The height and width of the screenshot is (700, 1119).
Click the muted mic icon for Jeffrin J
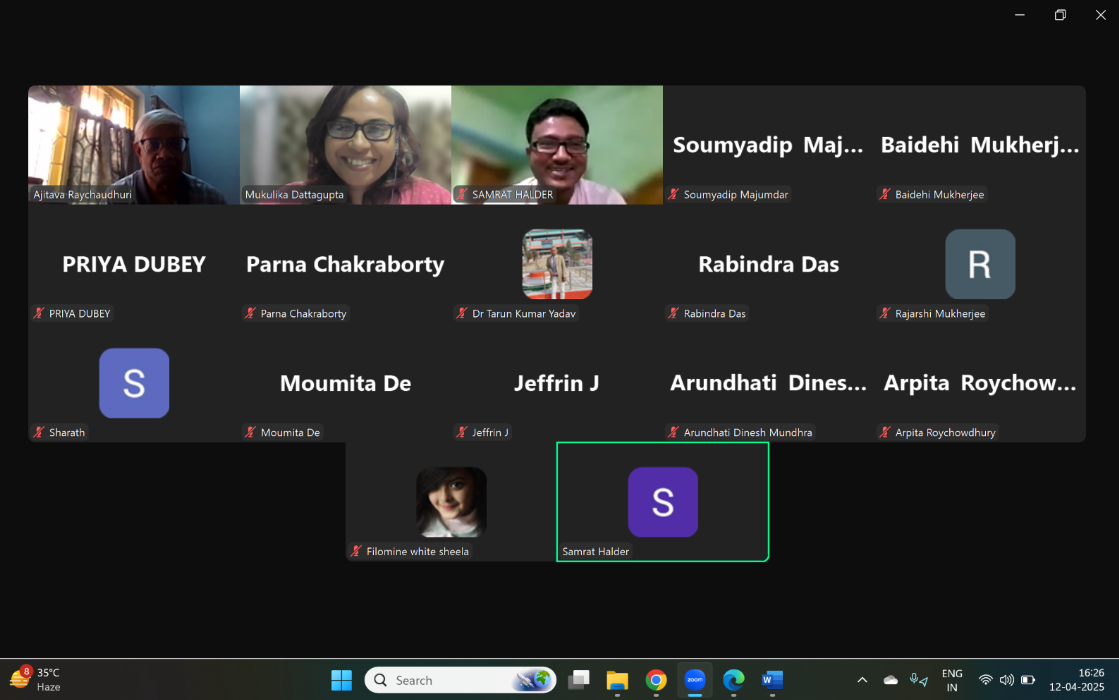coord(462,432)
